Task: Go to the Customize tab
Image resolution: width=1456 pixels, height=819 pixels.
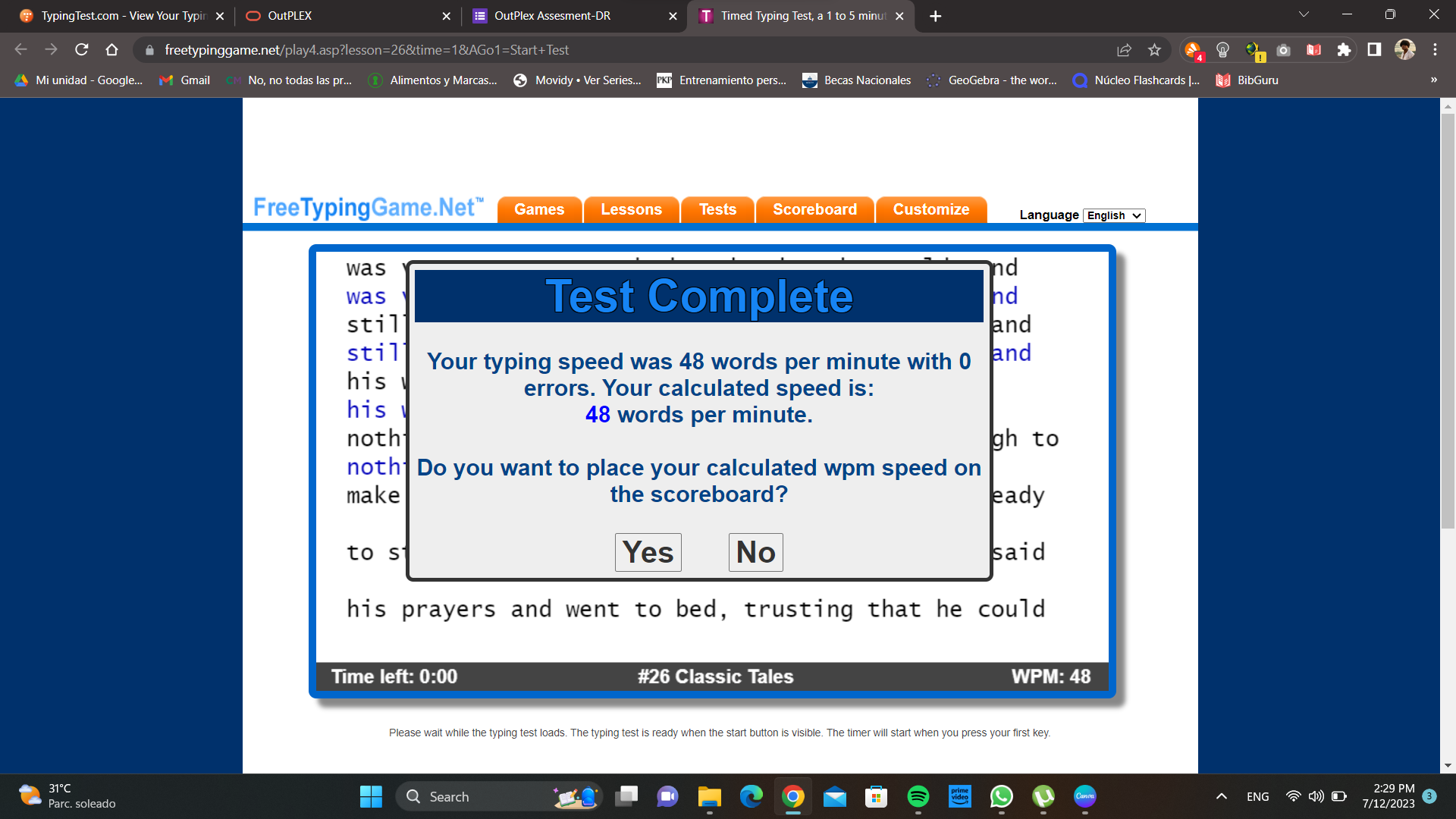Action: click(x=930, y=209)
